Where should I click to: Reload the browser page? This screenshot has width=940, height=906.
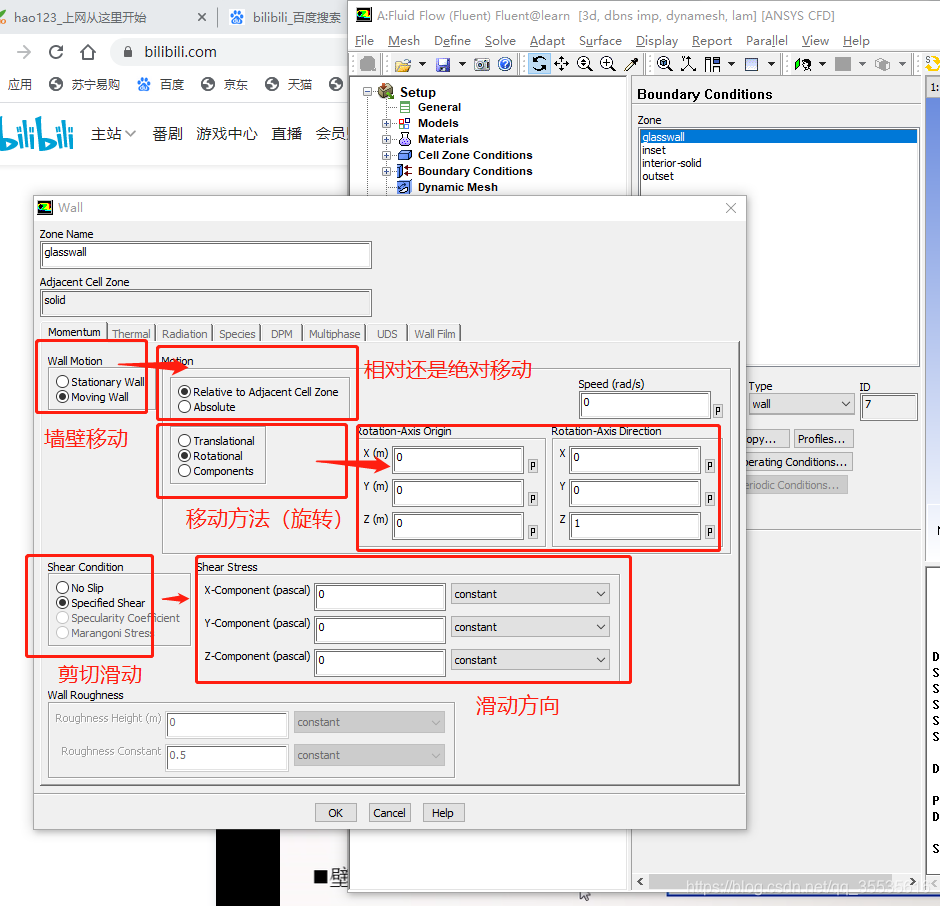coord(56,52)
